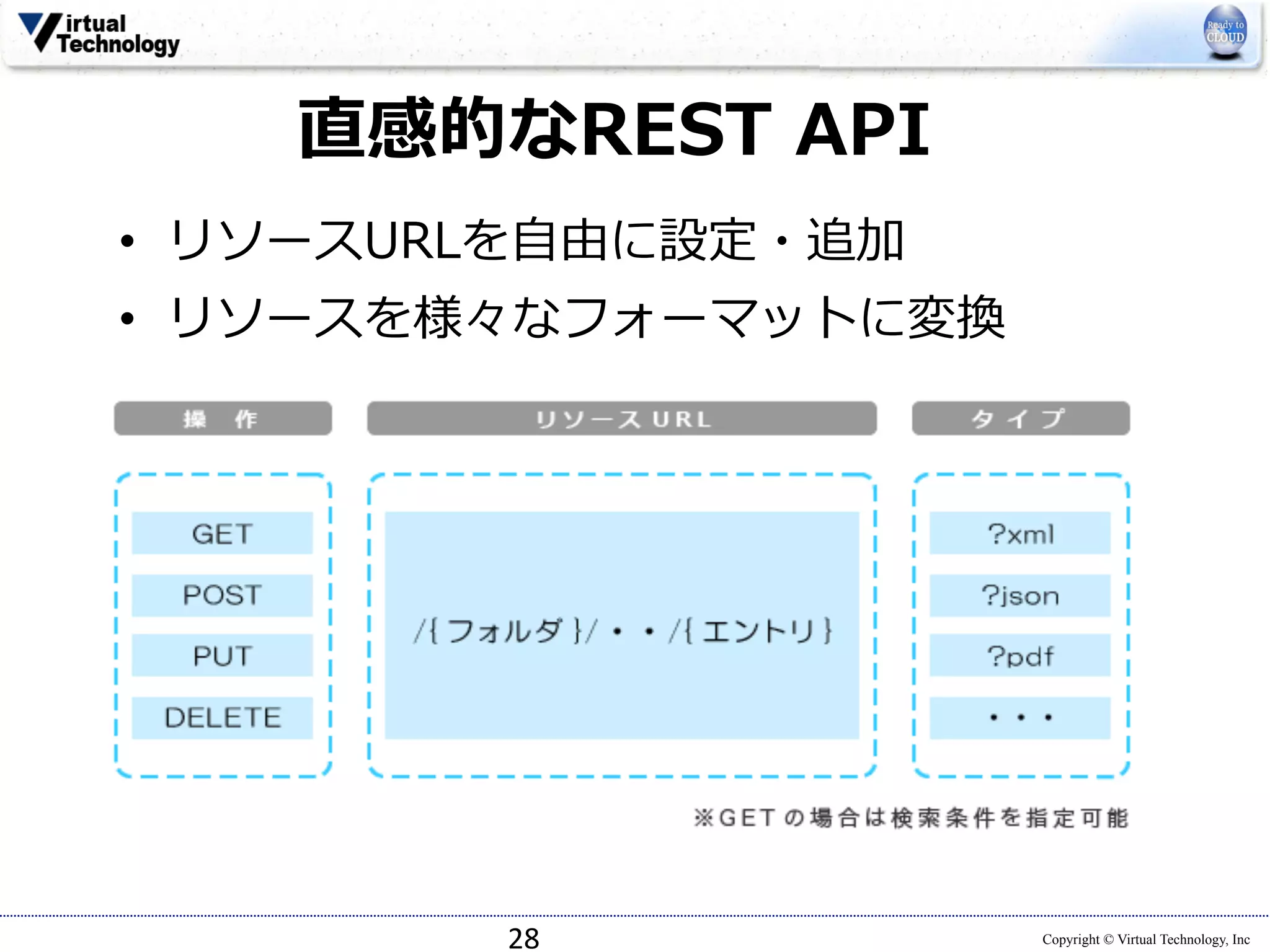Select the ?xml type box
The image size is (1270, 952).
[1020, 533]
